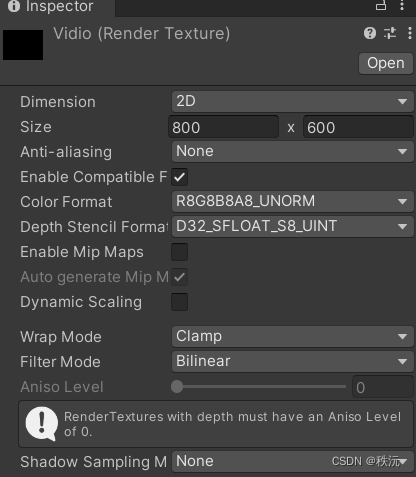Click the Open button

(x=386, y=63)
